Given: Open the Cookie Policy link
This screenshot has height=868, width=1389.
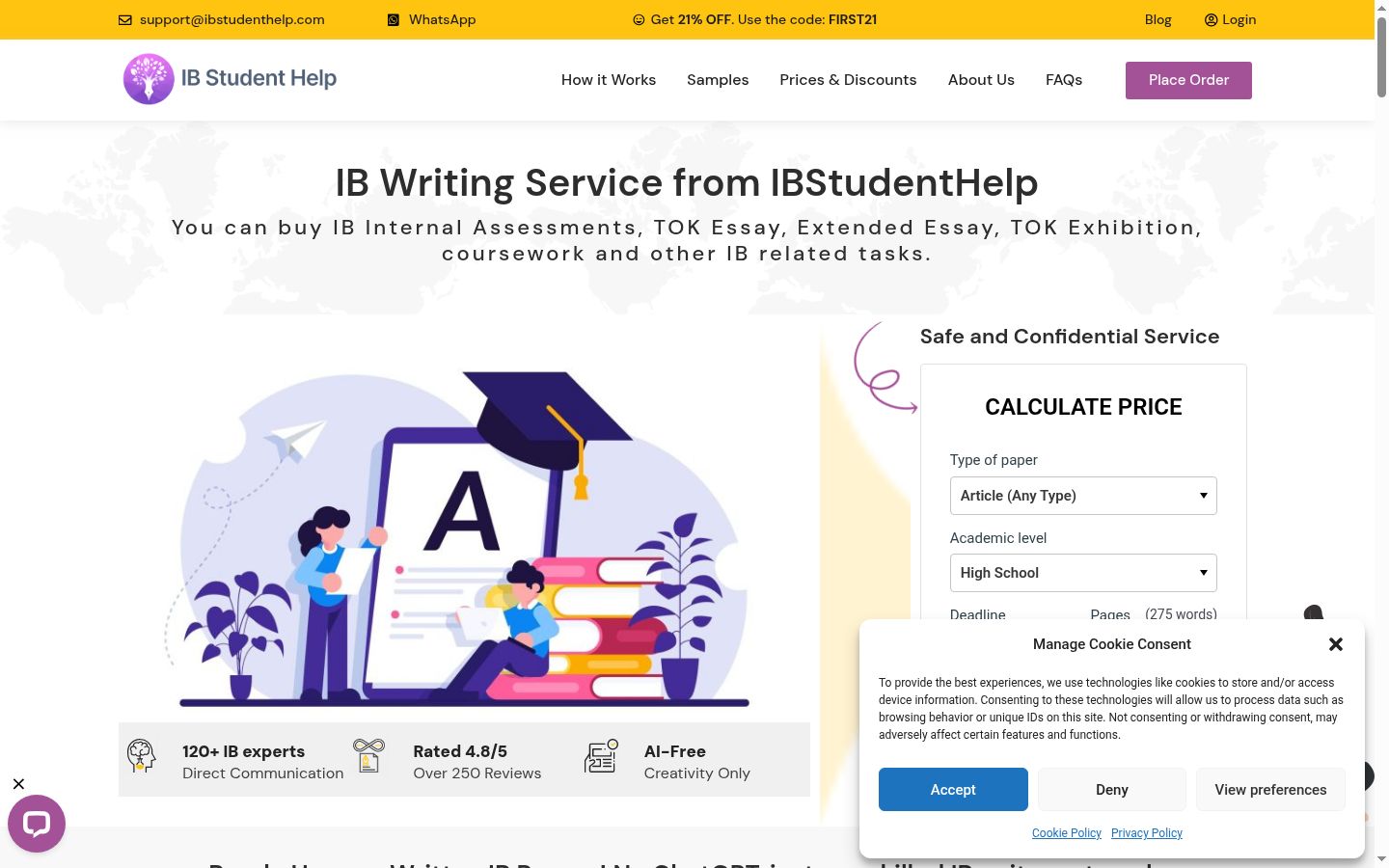Looking at the screenshot, I should (x=1067, y=833).
